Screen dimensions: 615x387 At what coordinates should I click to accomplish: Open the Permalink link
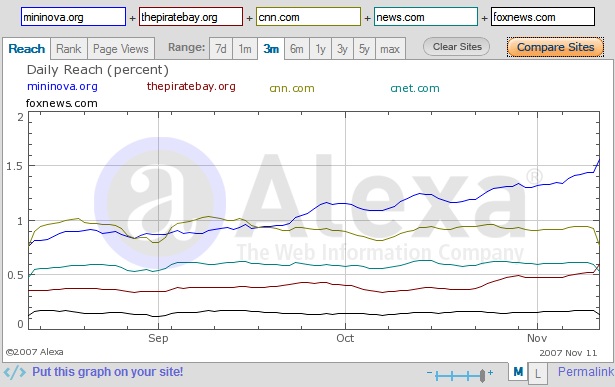tap(586, 372)
